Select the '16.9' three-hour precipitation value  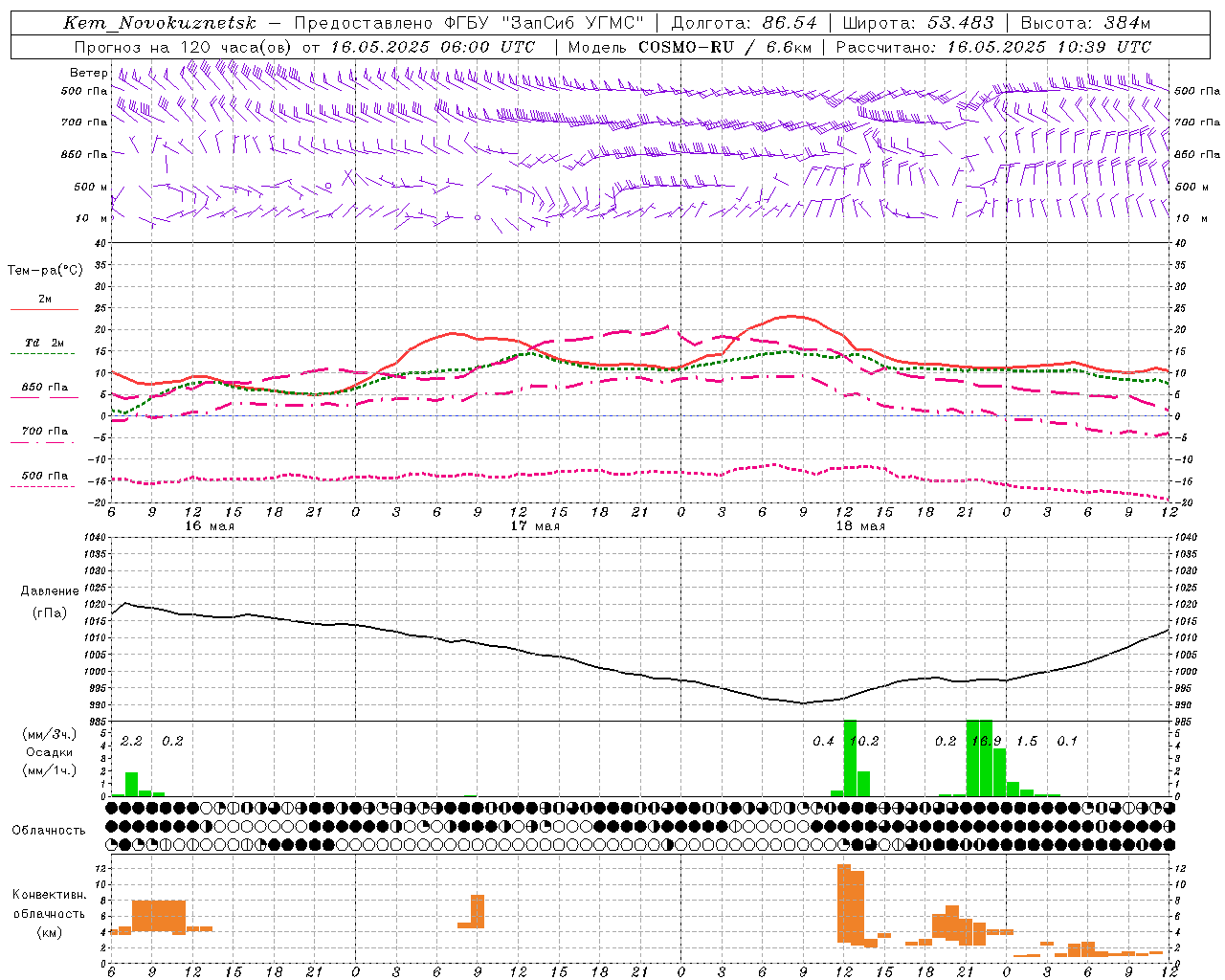point(987,742)
